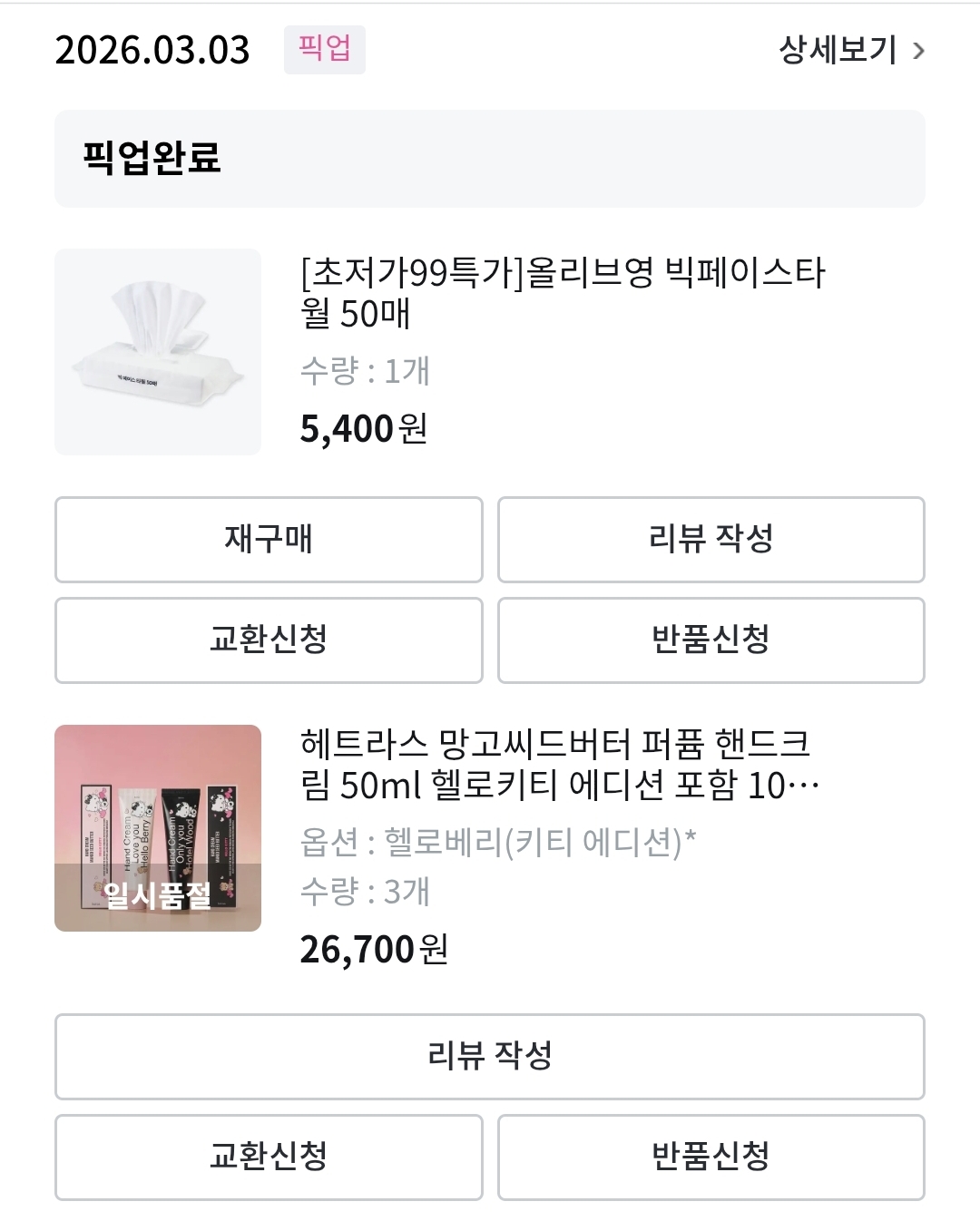Write a review for the hand cream
This screenshot has height=1221, width=980.
click(489, 1056)
